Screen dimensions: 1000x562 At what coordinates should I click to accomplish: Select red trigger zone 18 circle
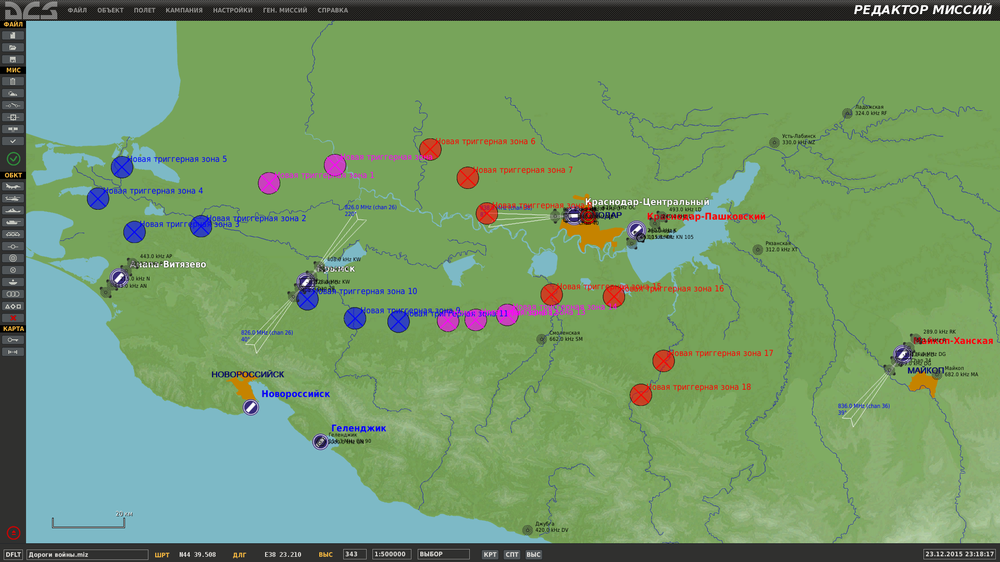[x=640, y=394]
